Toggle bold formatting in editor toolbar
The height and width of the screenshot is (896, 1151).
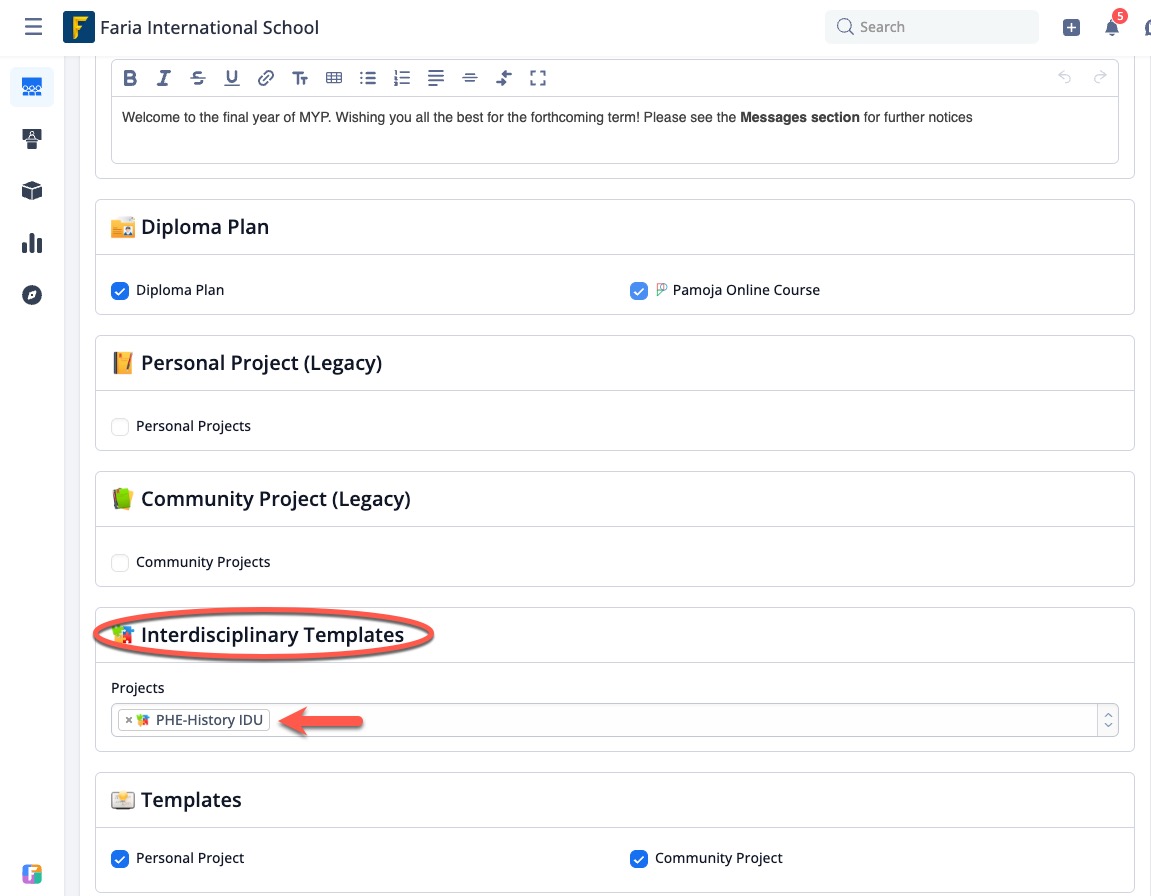pos(130,78)
